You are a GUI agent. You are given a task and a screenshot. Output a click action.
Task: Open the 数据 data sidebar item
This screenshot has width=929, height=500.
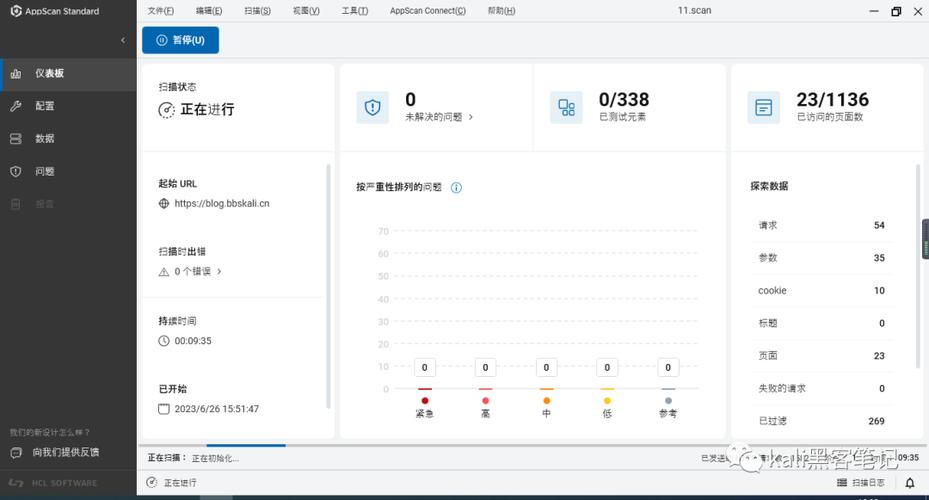tap(68, 139)
